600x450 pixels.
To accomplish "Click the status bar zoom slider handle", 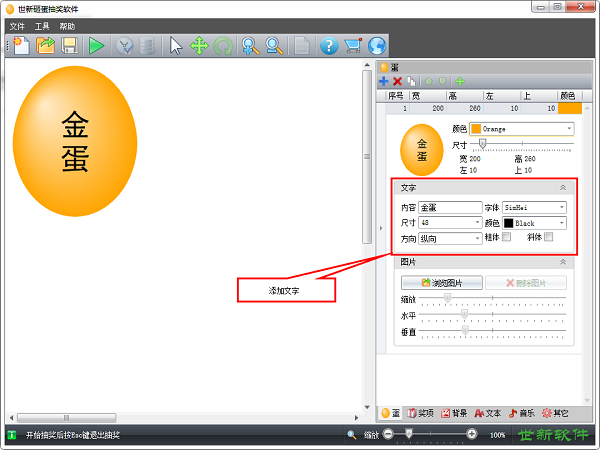I will tap(409, 434).
